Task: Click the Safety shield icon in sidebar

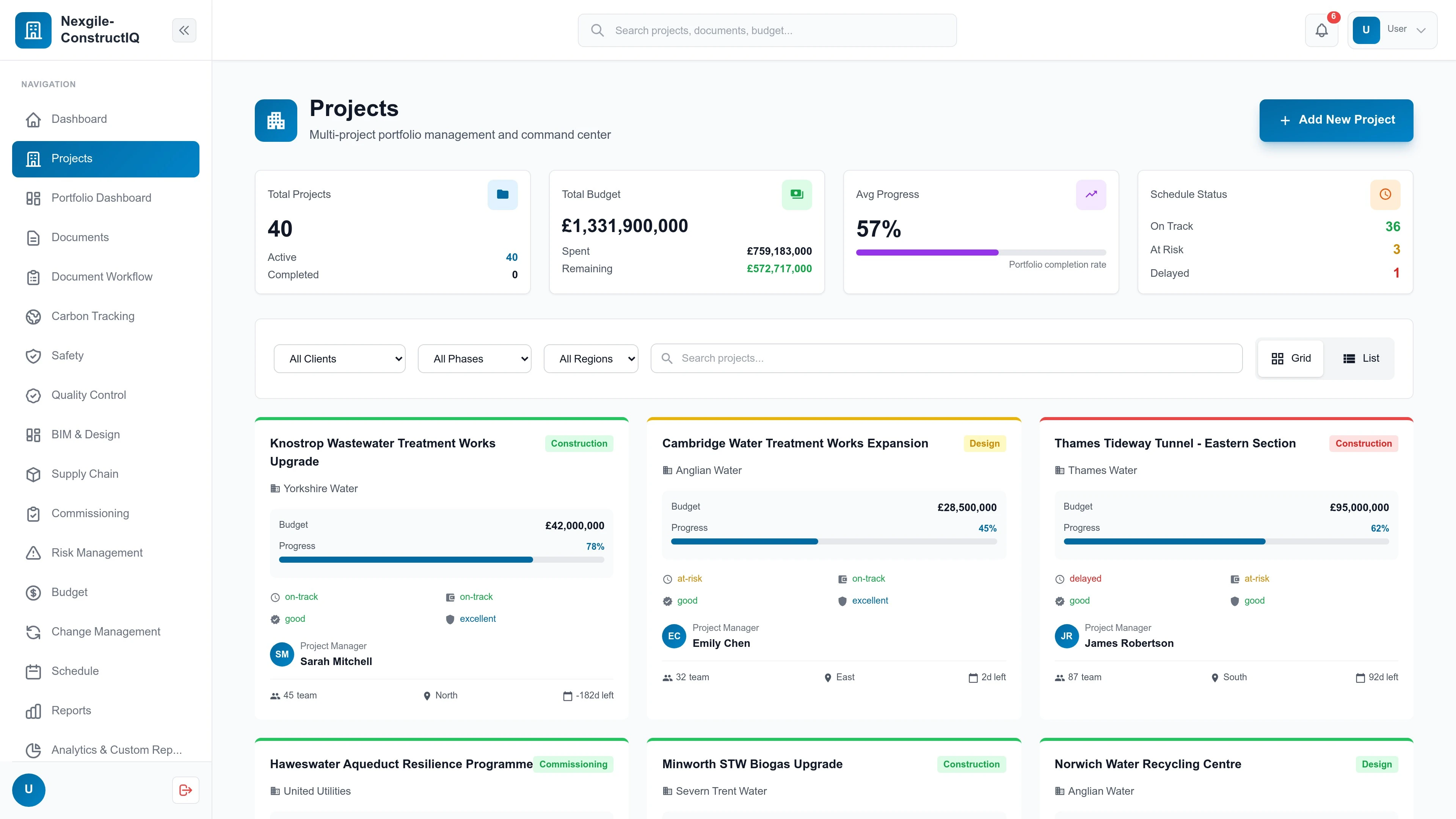Action: click(x=33, y=356)
